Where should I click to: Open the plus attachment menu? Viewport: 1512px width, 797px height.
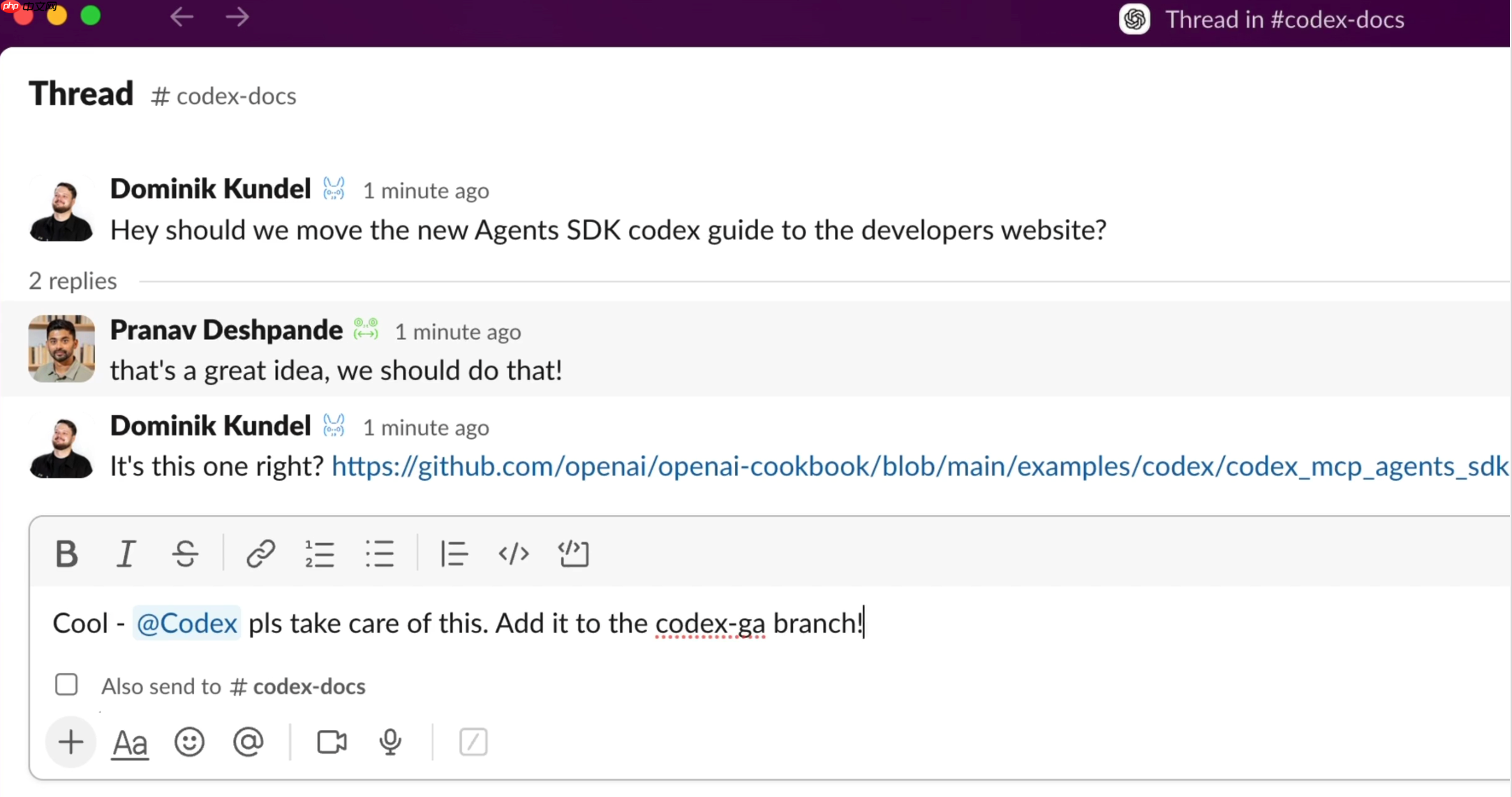(x=70, y=743)
